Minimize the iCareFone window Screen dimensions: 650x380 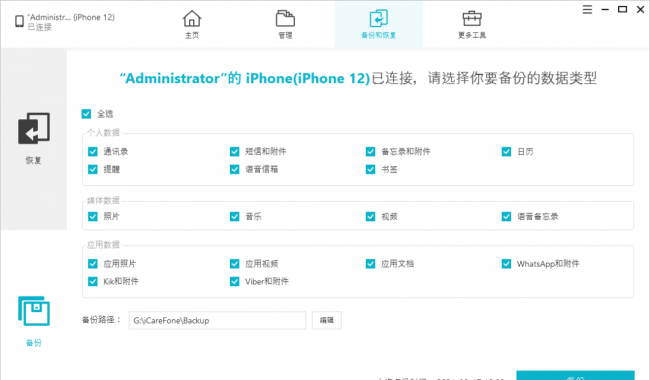605,9
